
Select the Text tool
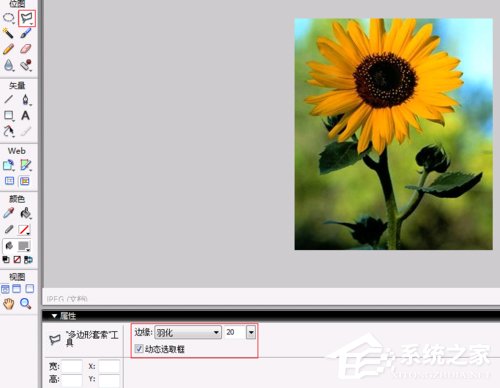[25, 115]
